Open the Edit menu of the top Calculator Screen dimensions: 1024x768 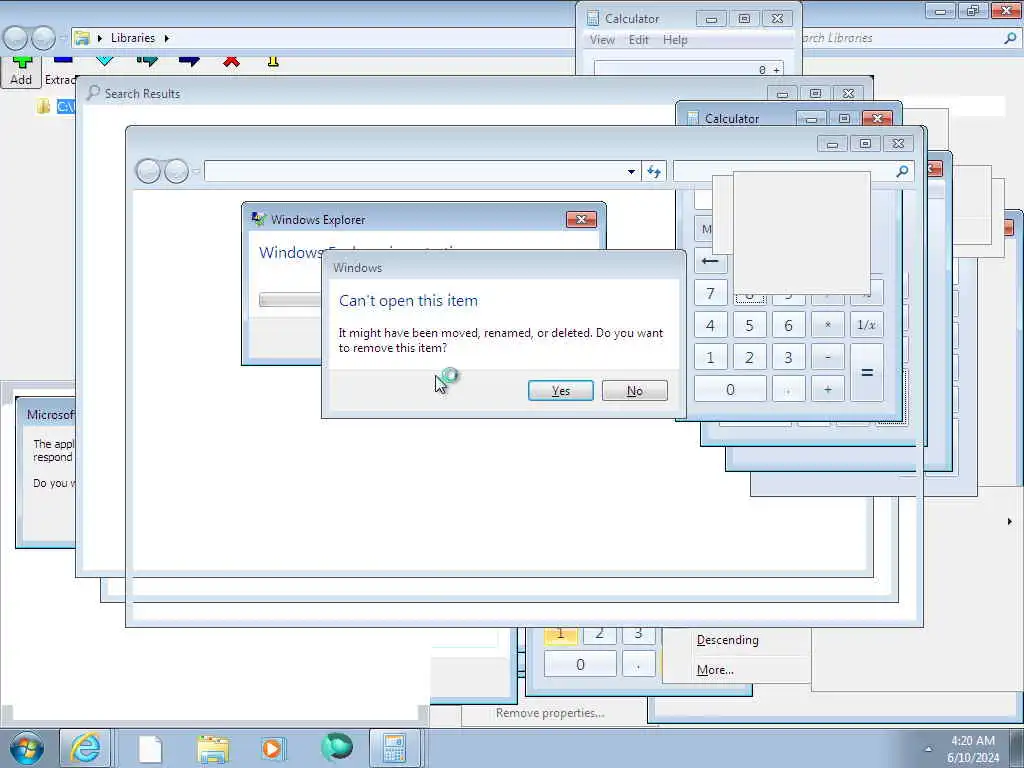(638, 40)
